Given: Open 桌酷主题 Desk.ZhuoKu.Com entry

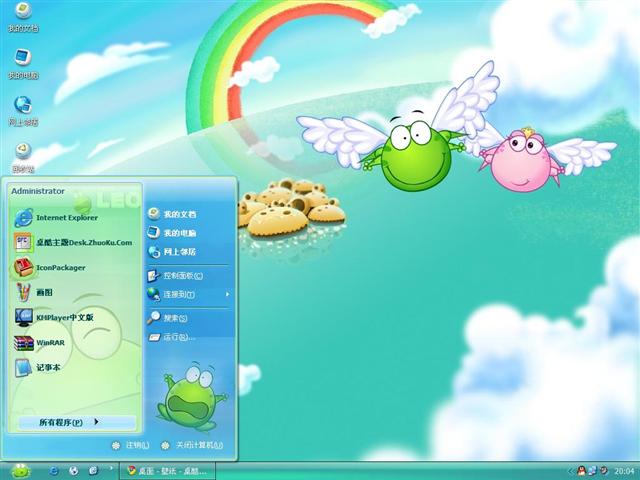Looking at the screenshot, I should 73,242.
